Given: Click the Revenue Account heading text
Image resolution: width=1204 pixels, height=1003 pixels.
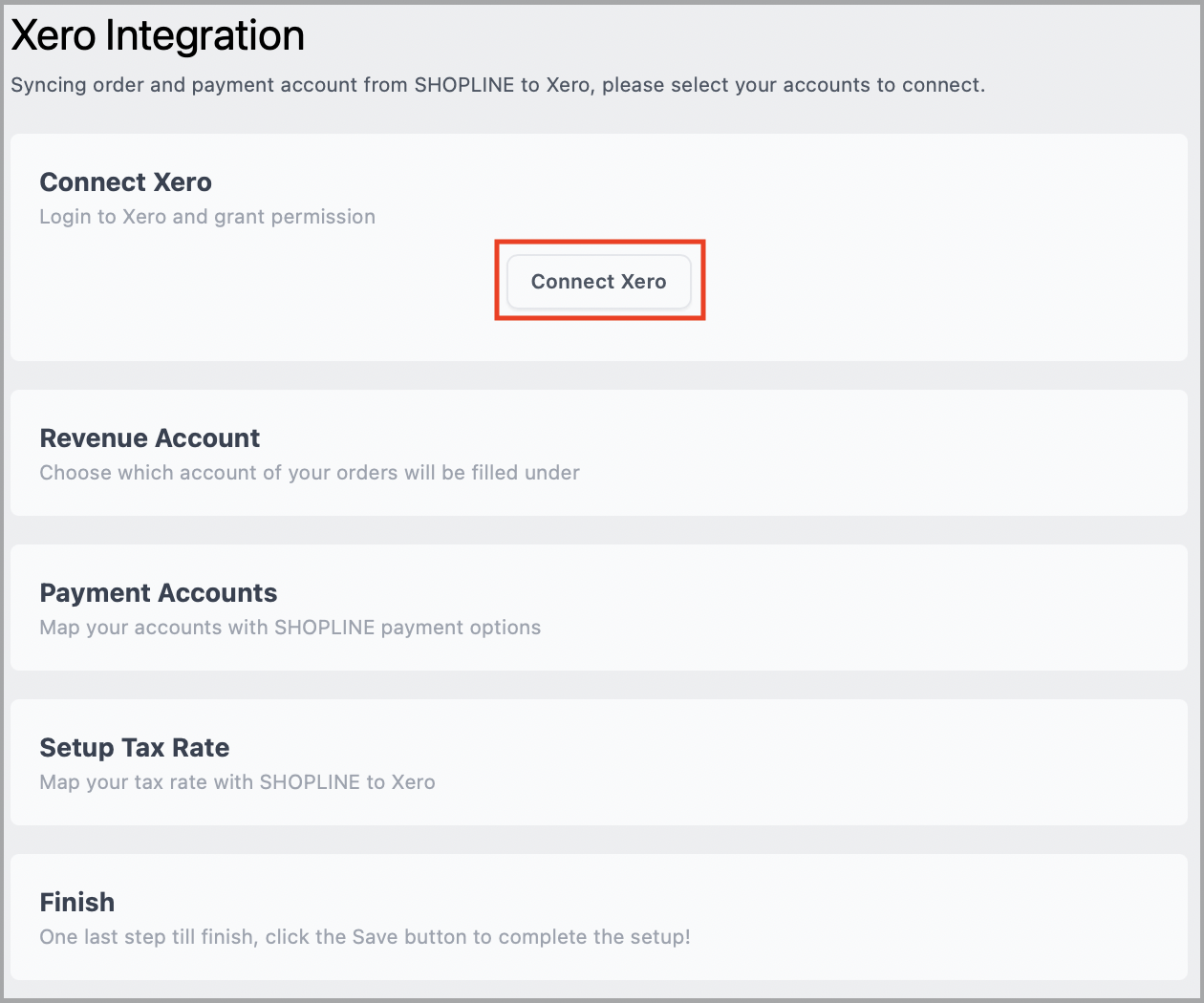Looking at the screenshot, I should (x=149, y=437).
